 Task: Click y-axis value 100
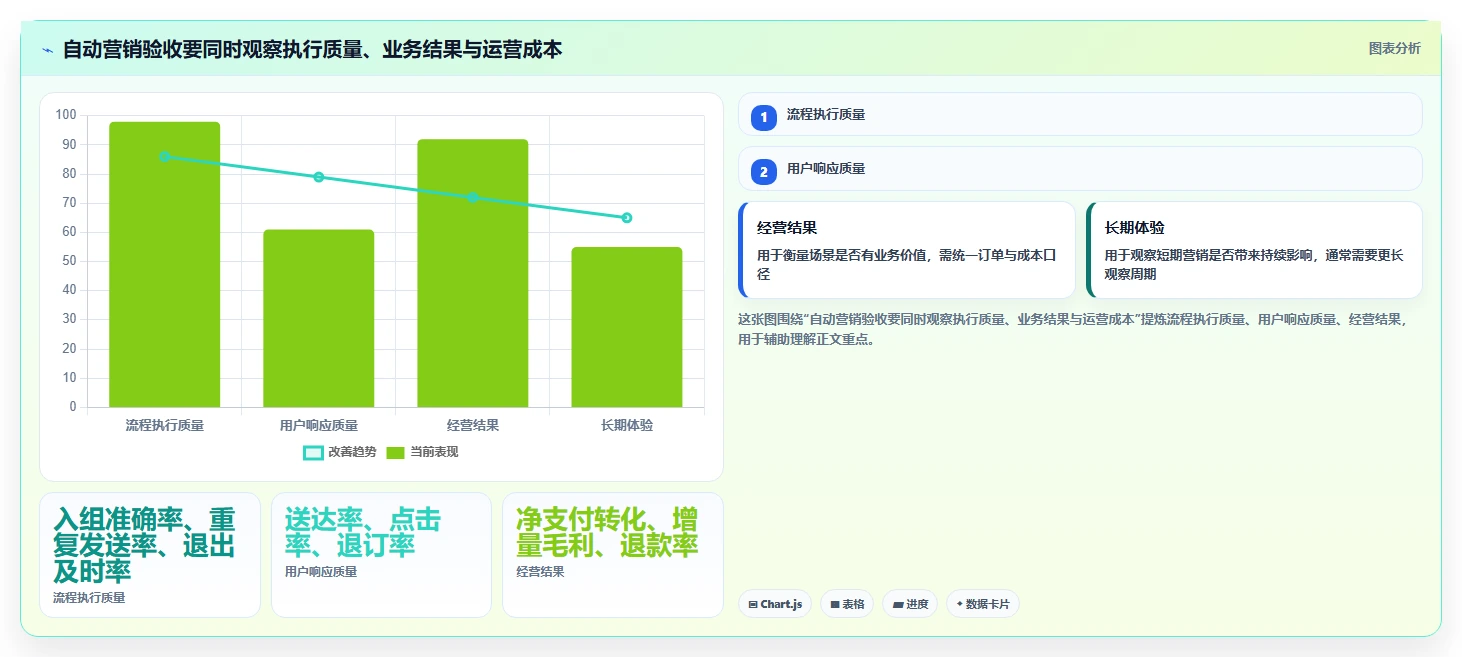point(66,115)
